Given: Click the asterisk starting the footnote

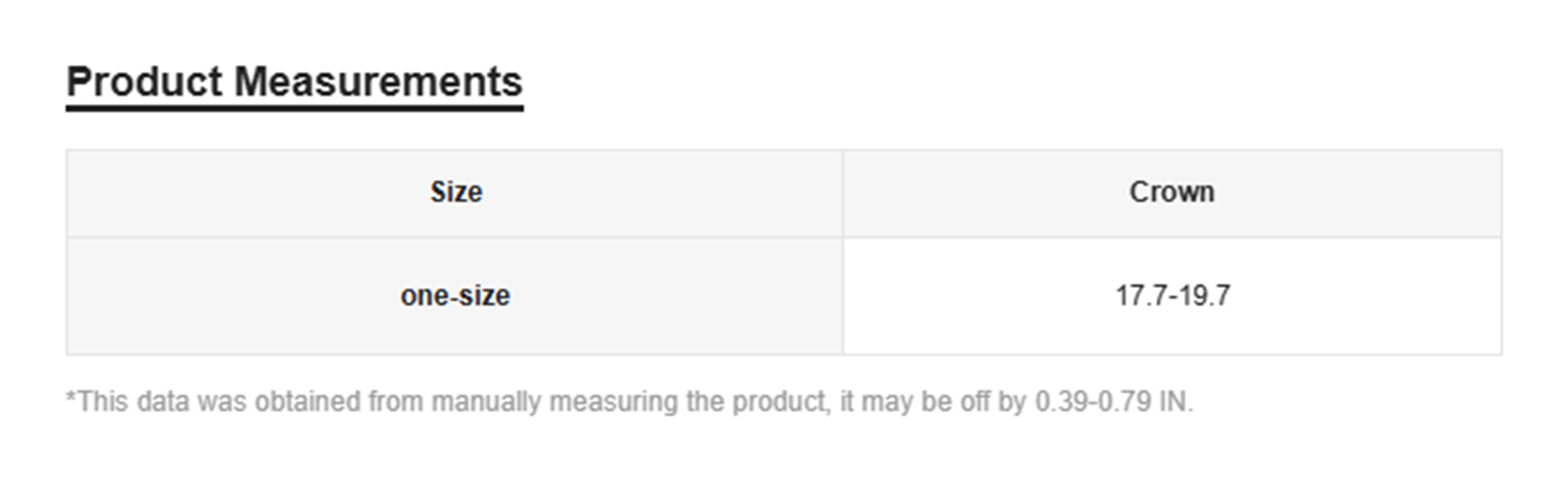Looking at the screenshot, I should point(70,399).
